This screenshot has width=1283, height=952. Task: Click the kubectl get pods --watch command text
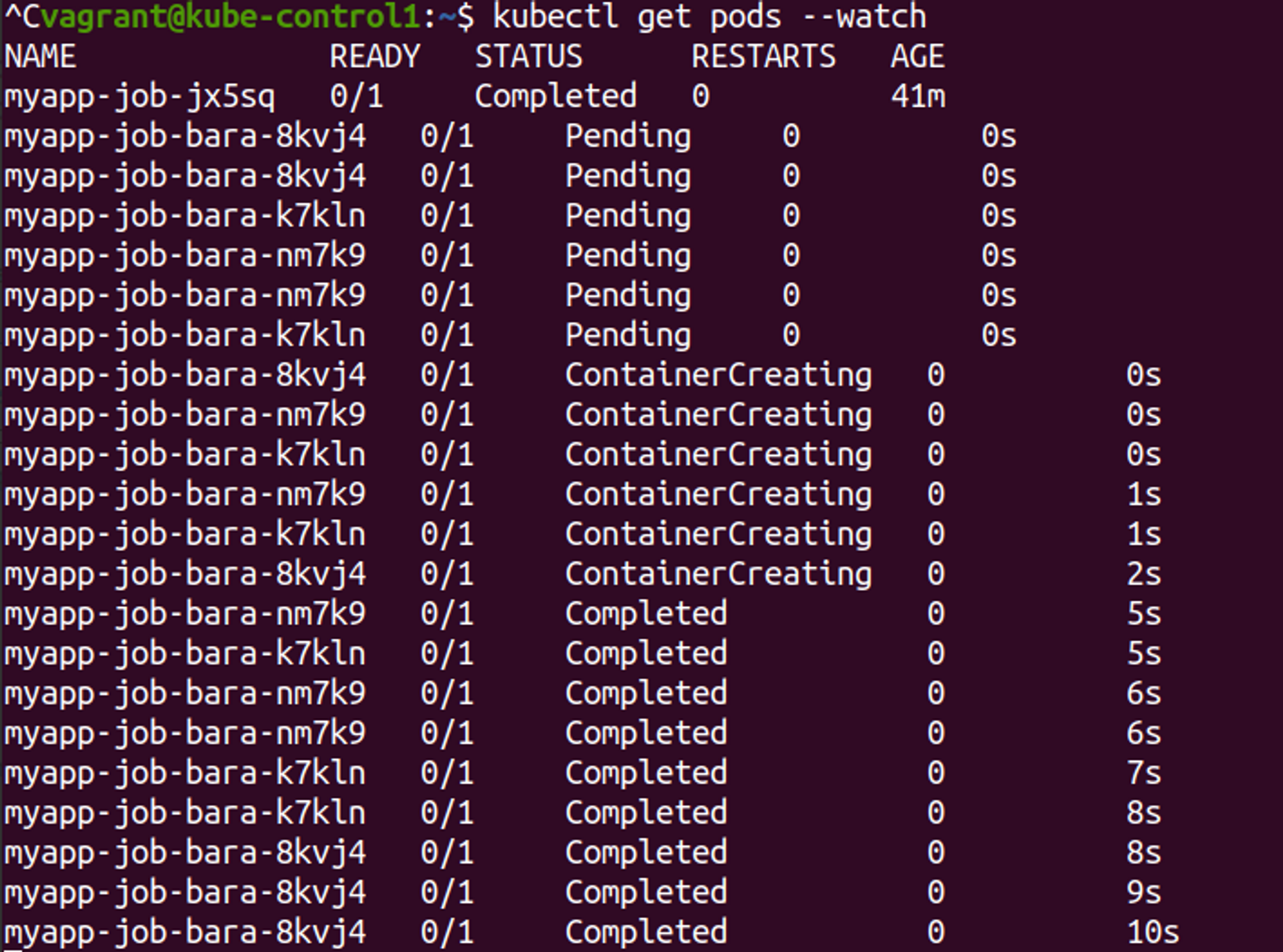point(709,17)
